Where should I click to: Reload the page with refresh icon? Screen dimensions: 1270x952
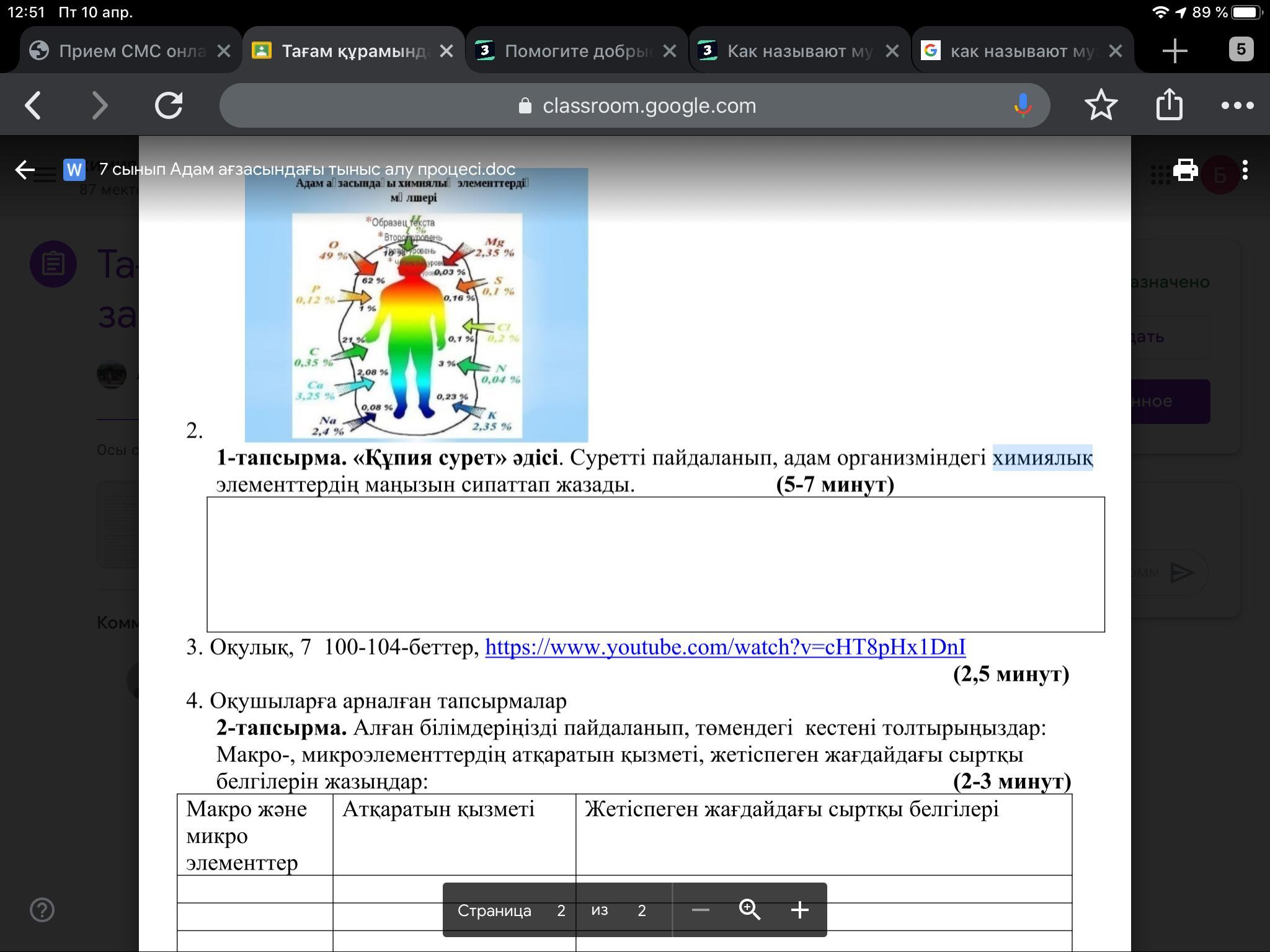169,105
